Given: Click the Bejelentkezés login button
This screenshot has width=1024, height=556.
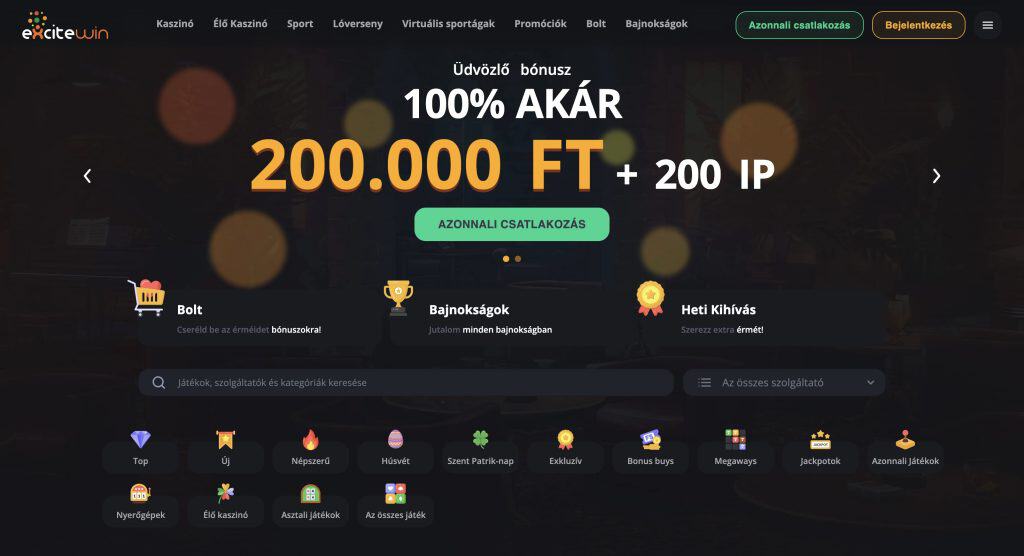Looking at the screenshot, I should [918, 25].
